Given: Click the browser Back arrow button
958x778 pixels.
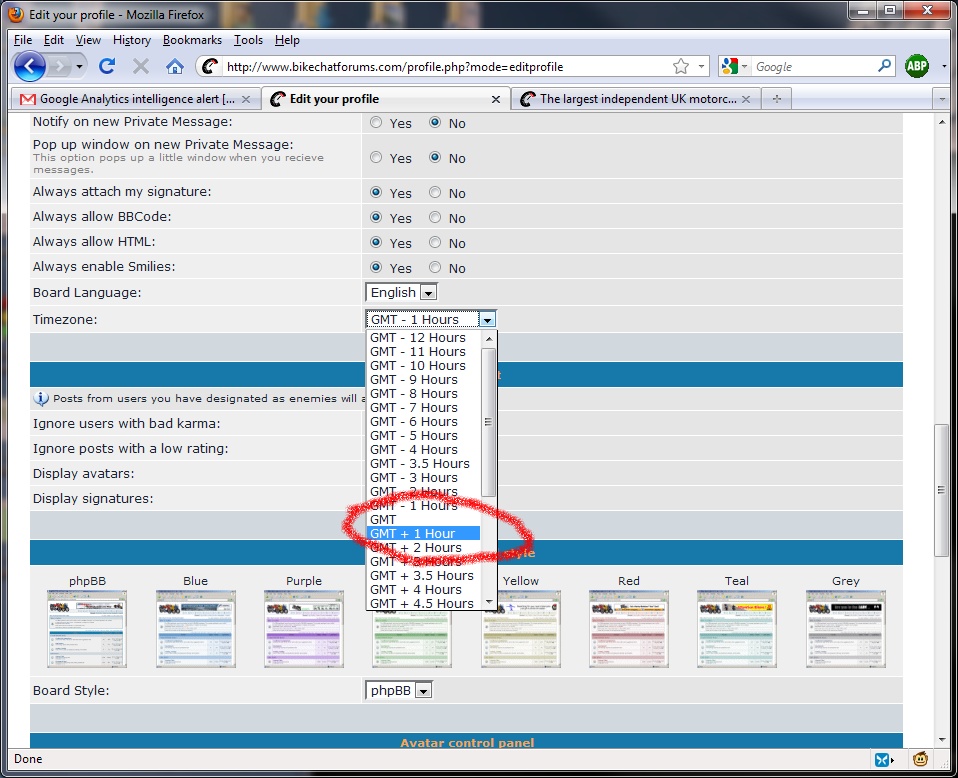Looking at the screenshot, I should point(31,66).
